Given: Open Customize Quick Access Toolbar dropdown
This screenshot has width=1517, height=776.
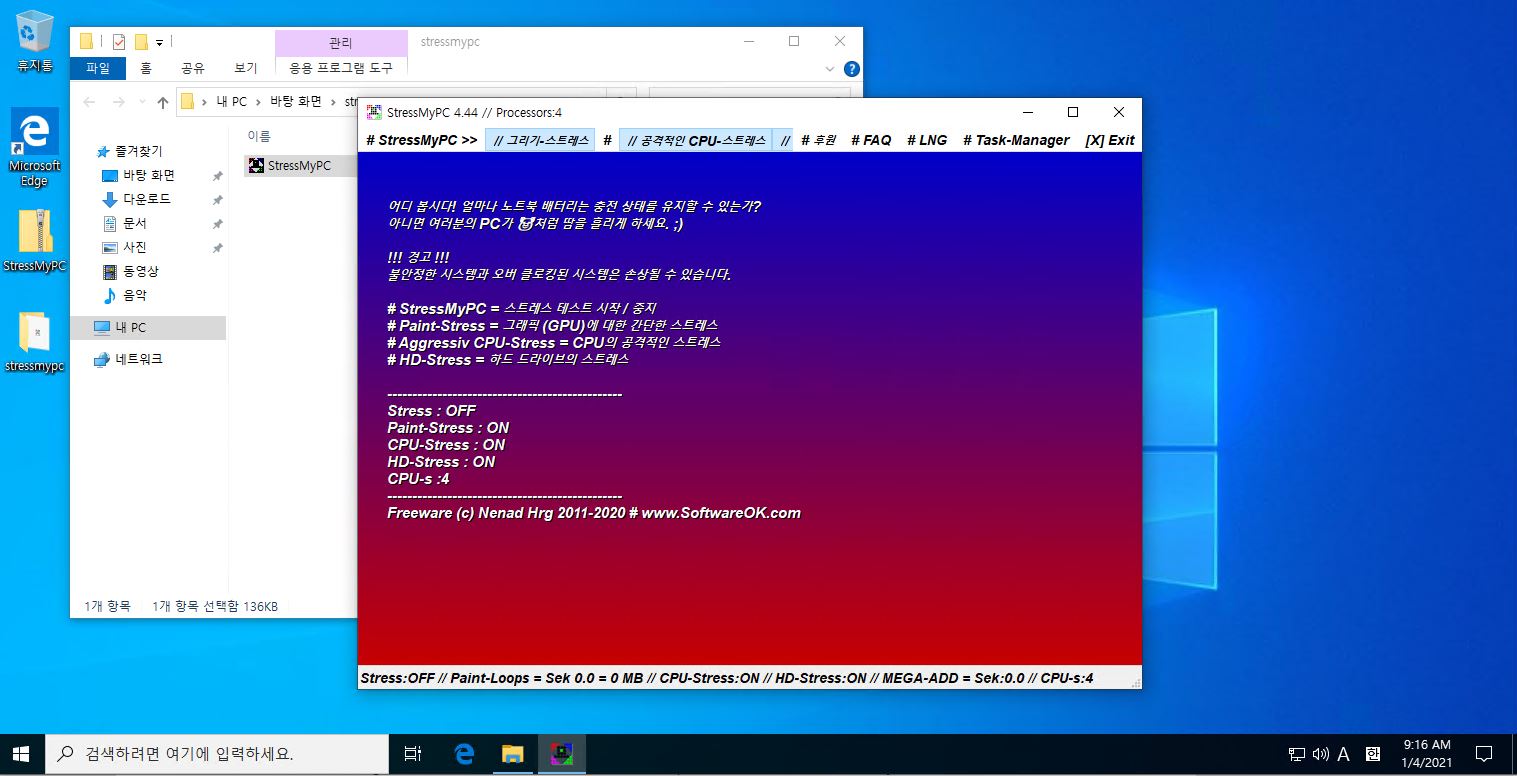Looking at the screenshot, I should pos(159,43).
